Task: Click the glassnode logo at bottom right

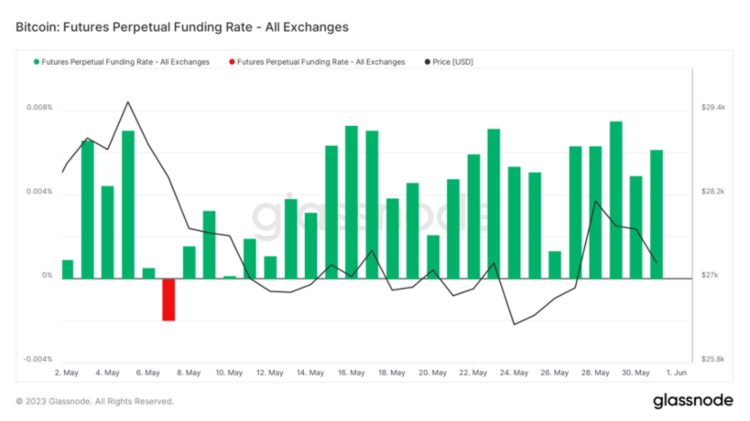Action: tap(694, 401)
